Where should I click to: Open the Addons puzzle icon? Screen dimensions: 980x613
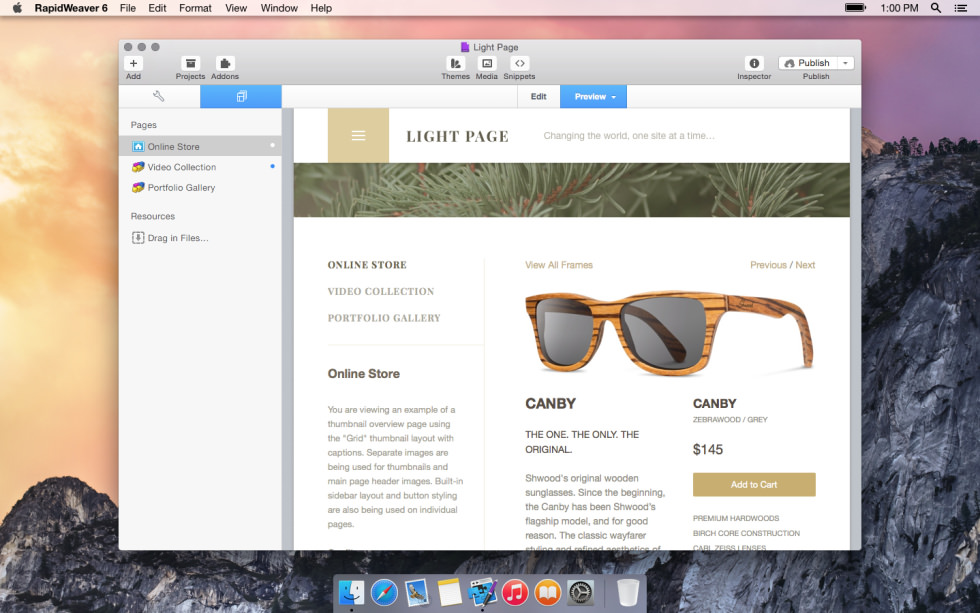point(225,63)
